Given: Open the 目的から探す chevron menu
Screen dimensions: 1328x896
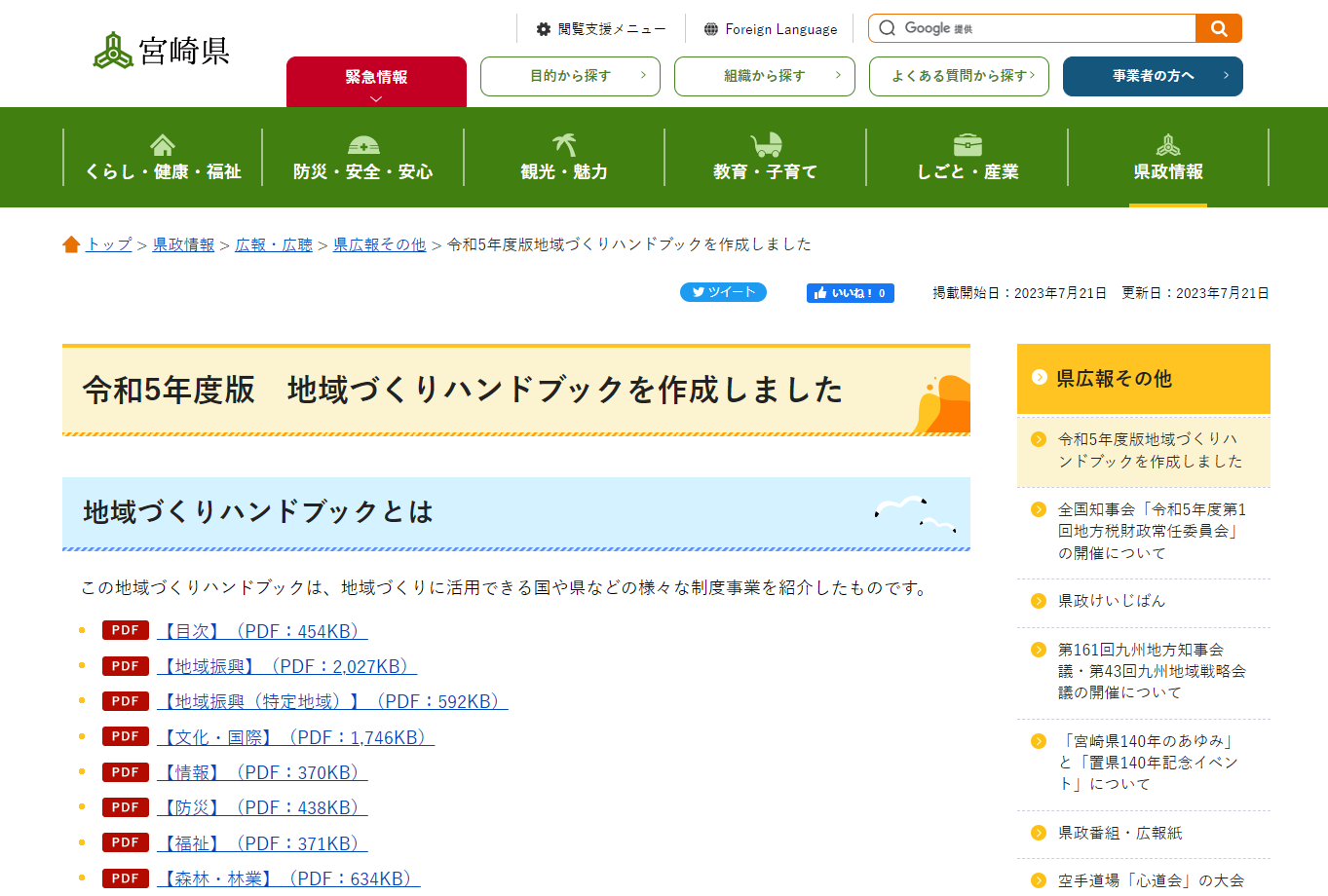Looking at the screenshot, I should (x=644, y=76).
